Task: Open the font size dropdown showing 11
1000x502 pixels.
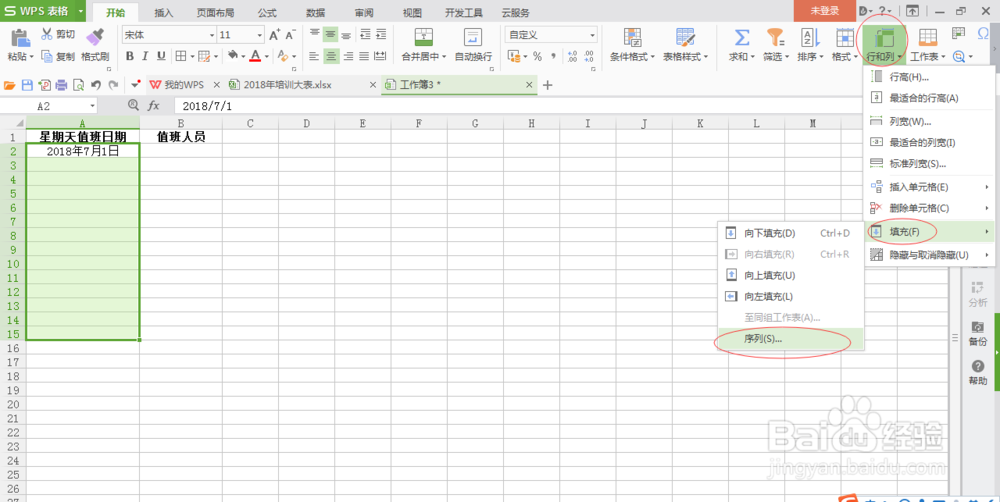Action: tap(241, 35)
